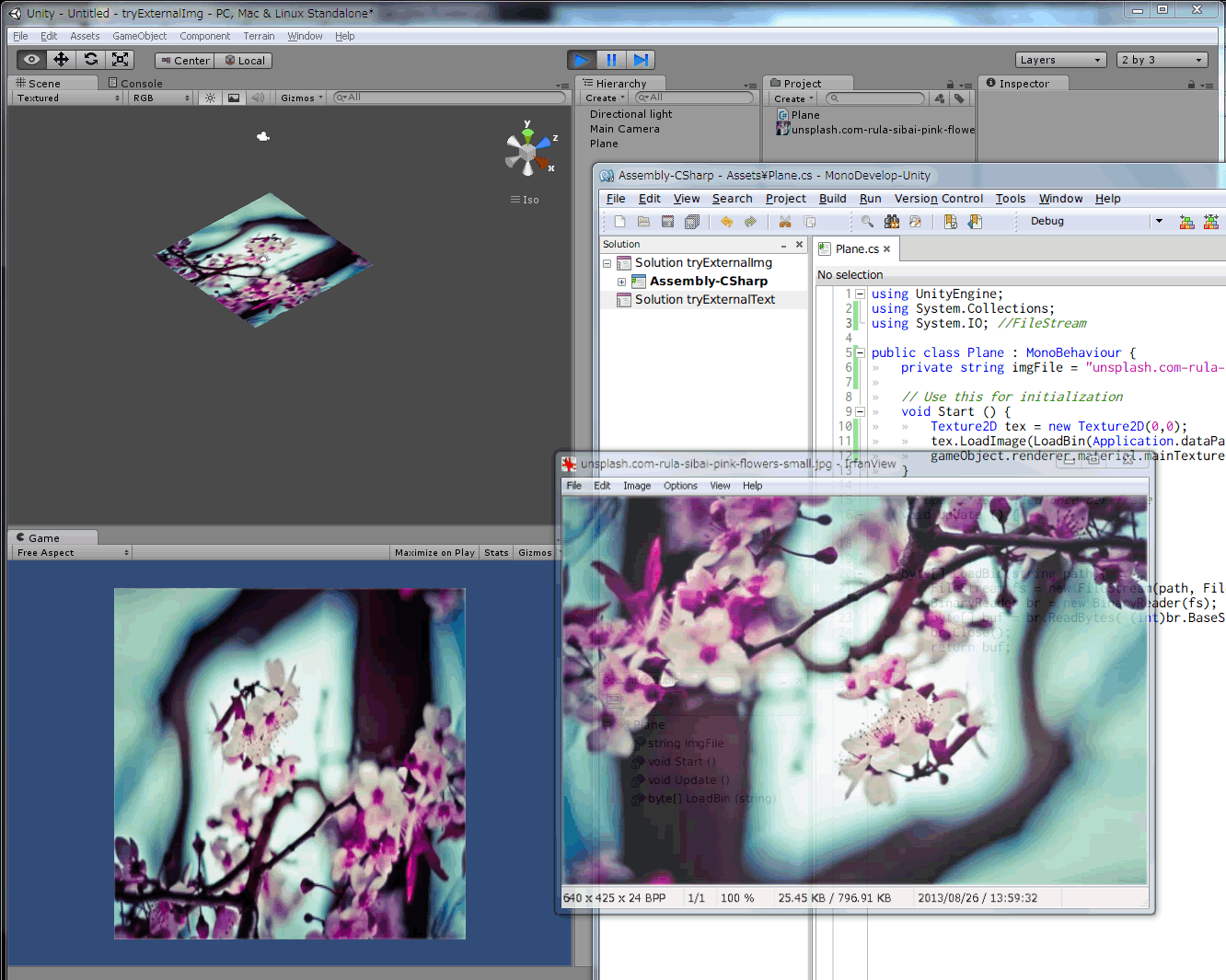Select the unsplash pink-flowers image asset

point(875,130)
